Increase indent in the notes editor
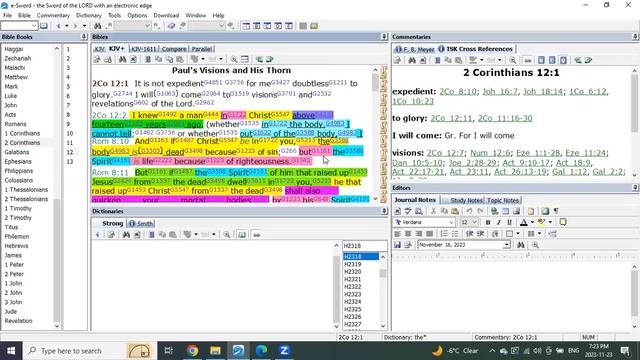The height and width of the screenshot is (360, 640). pyautogui.click(x=480, y=233)
